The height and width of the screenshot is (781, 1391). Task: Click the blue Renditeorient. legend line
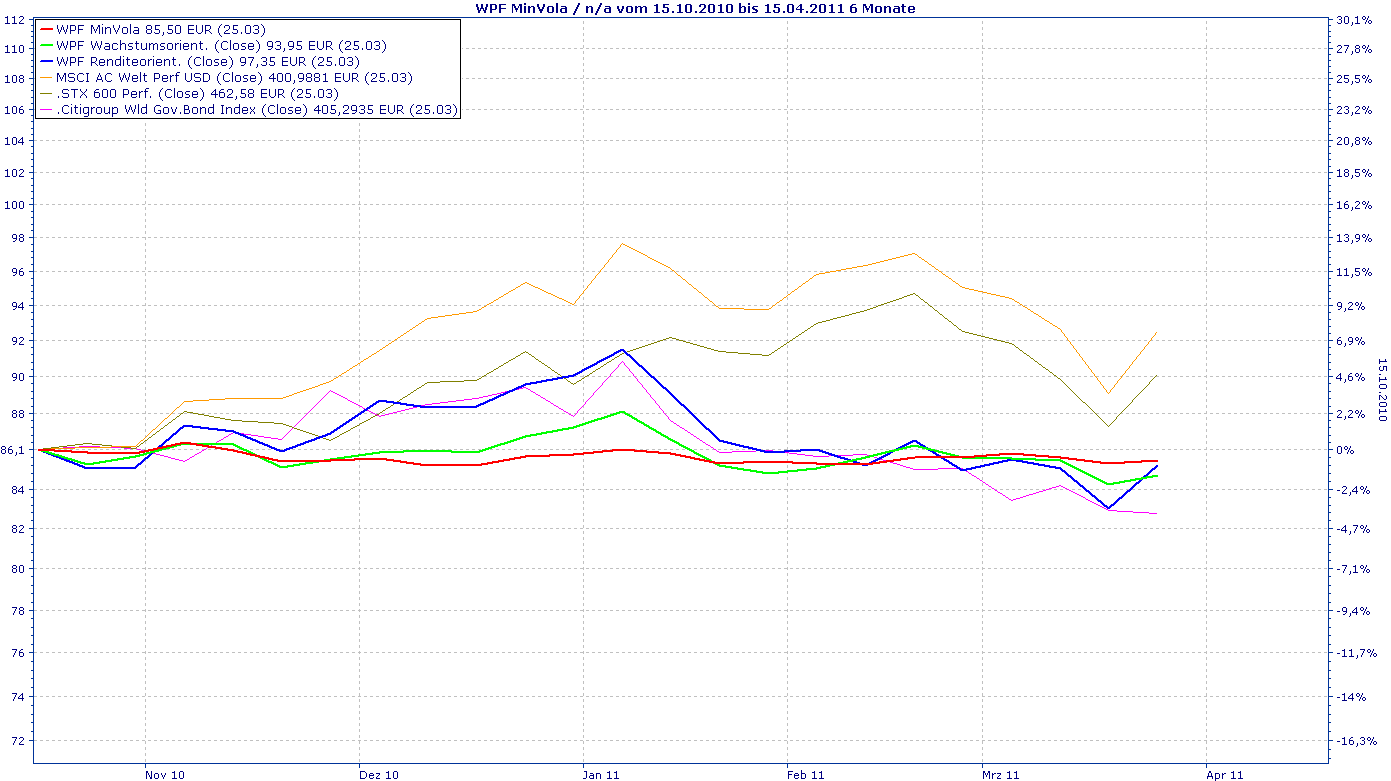[x=45, y=62]
